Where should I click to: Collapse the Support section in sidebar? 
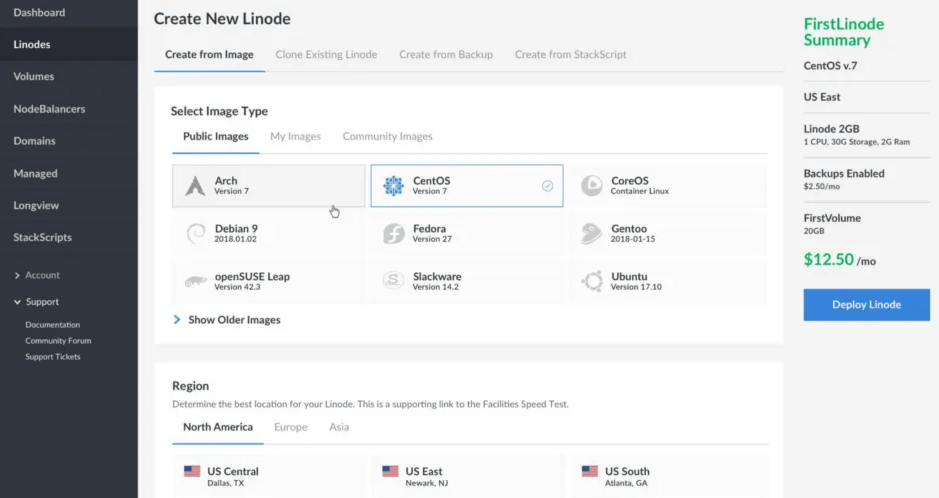(36, 302)
